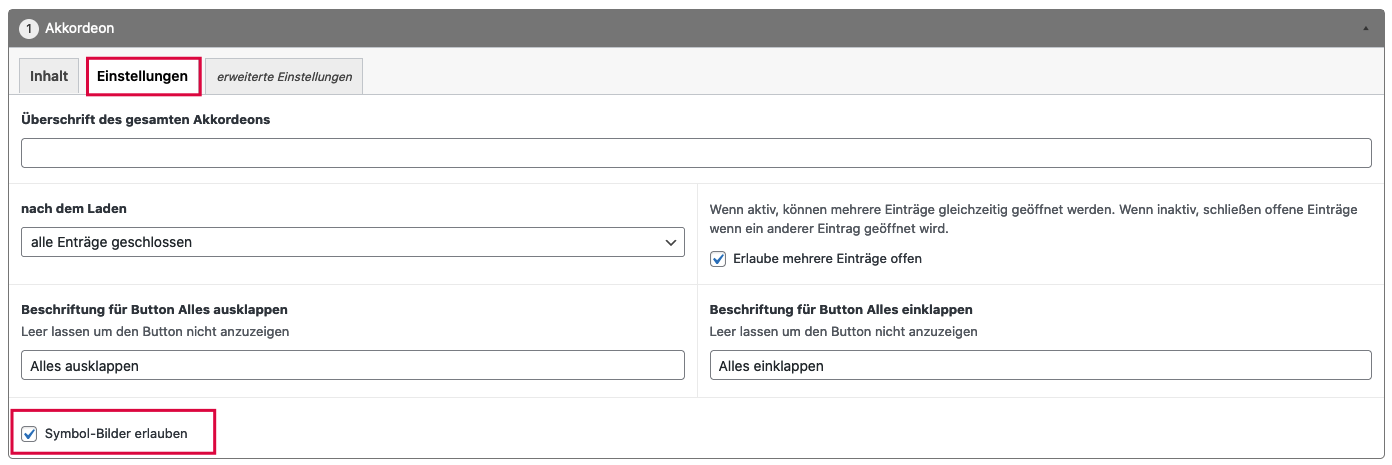Click the label Überschrift des gesamten Akkordeons
Screen dimensions: 1392x465
(x=145, y=119)
